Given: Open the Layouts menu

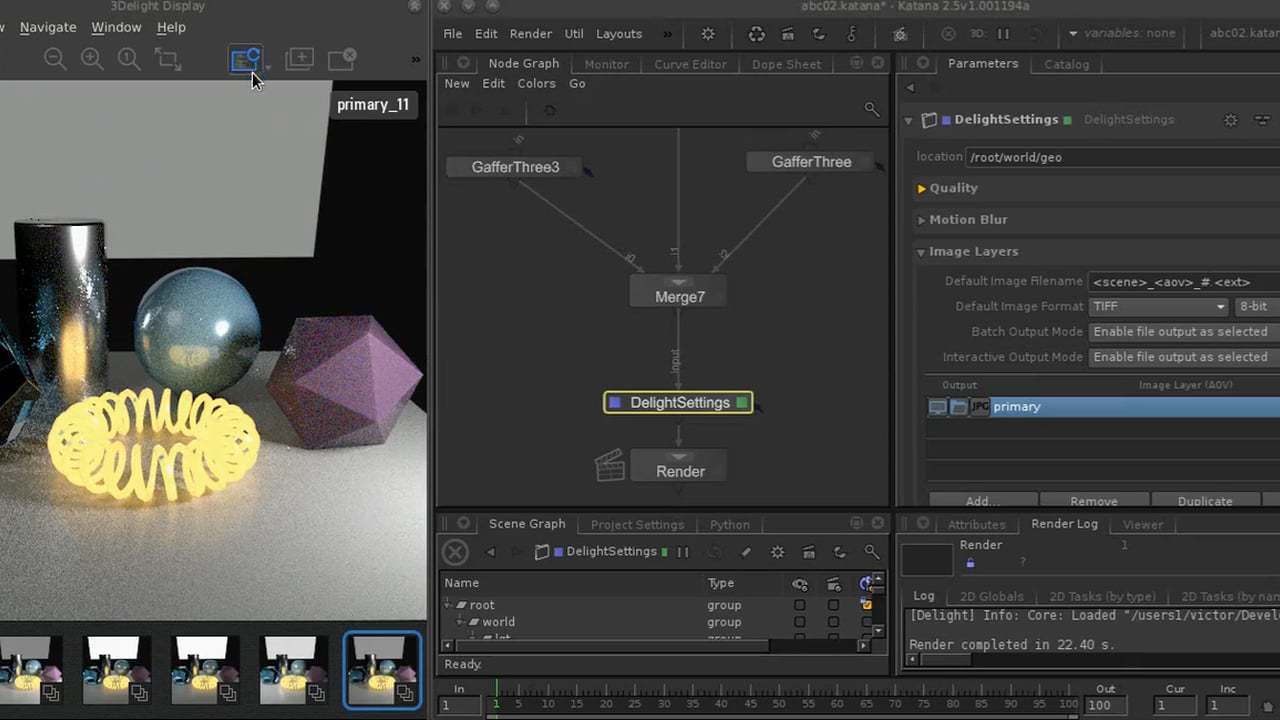Looking at the screenshot, I should point(619,34).
